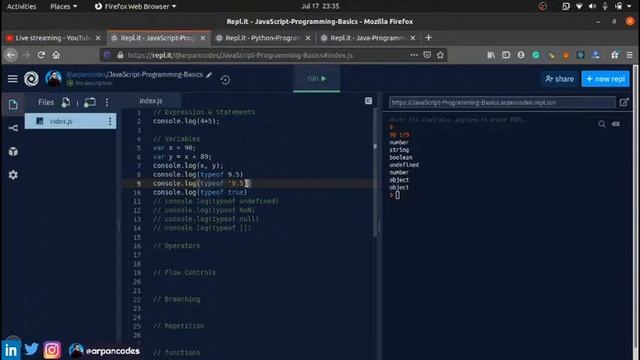Open the packages cube icon
This screenshot has height=360, width=640.
click(13, 151)
